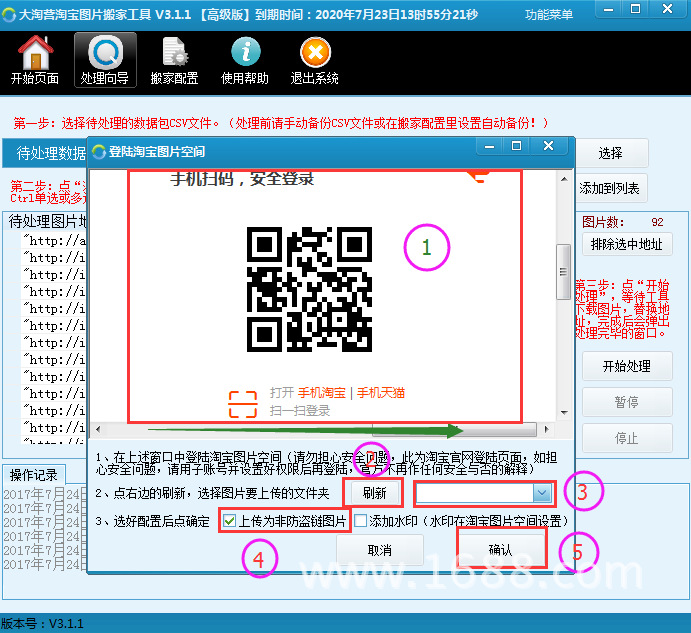691x633 pixels.
Task: Click the 版本号：V3.1.1 status text
Action: (42, 624)
